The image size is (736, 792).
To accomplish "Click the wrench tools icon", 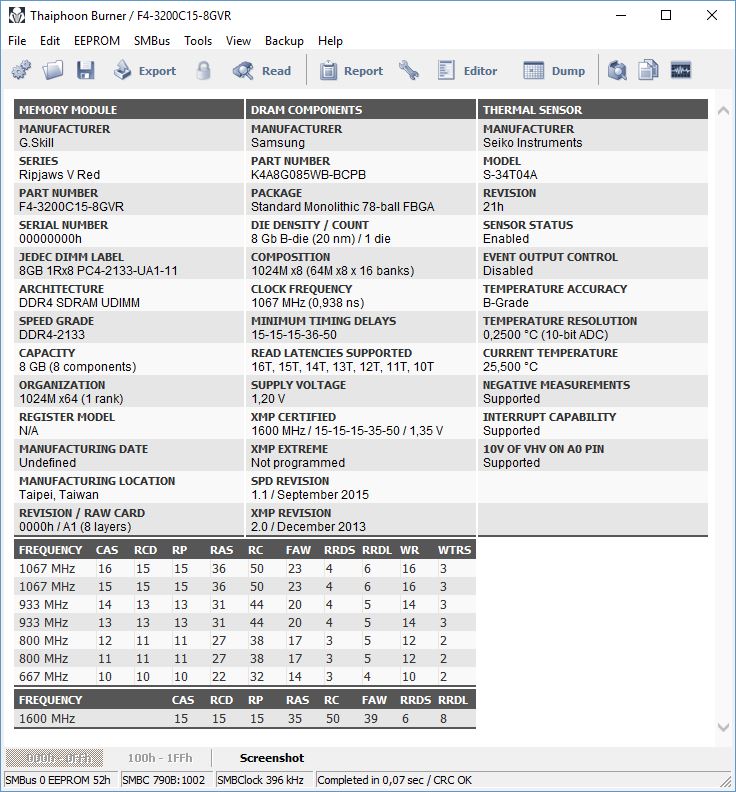I will (x=409, y=71).
